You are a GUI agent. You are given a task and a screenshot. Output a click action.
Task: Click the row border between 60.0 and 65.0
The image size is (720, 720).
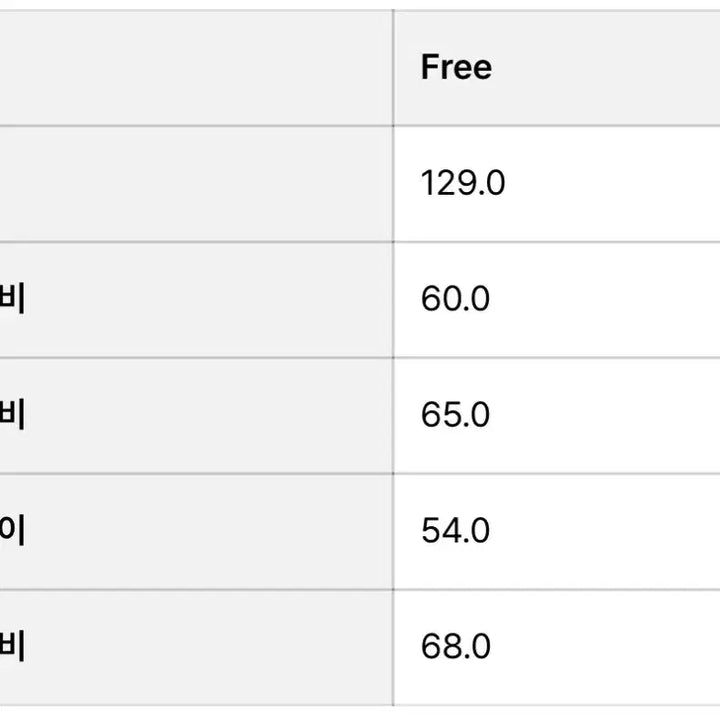pyautogui.click(x=556, y=358)
